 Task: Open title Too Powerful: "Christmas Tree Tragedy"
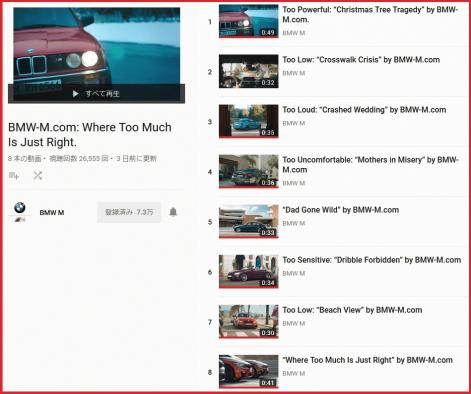pyautogui.click(x=370, y=14)
